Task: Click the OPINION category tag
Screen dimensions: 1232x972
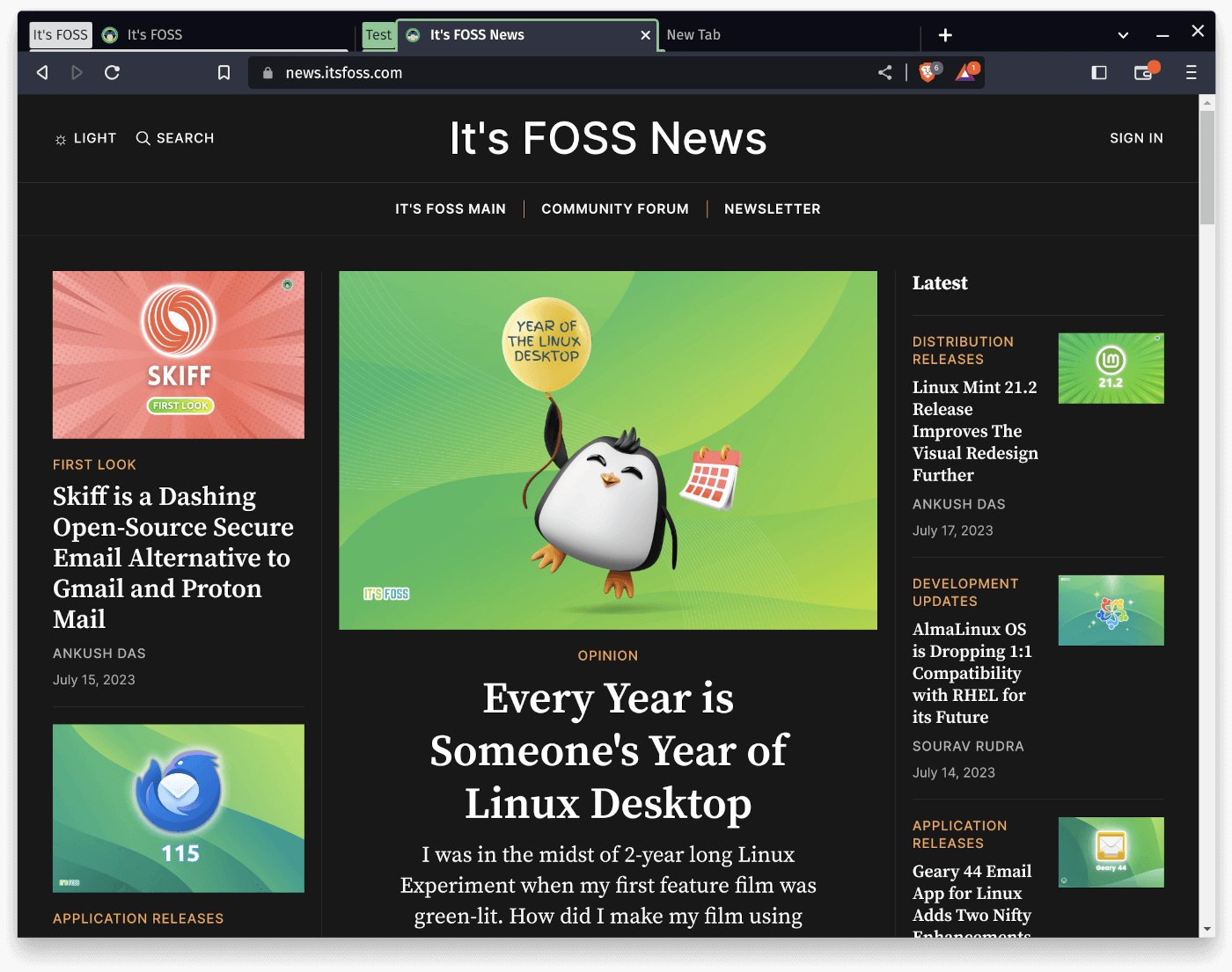Action: (x=608, y=656)
